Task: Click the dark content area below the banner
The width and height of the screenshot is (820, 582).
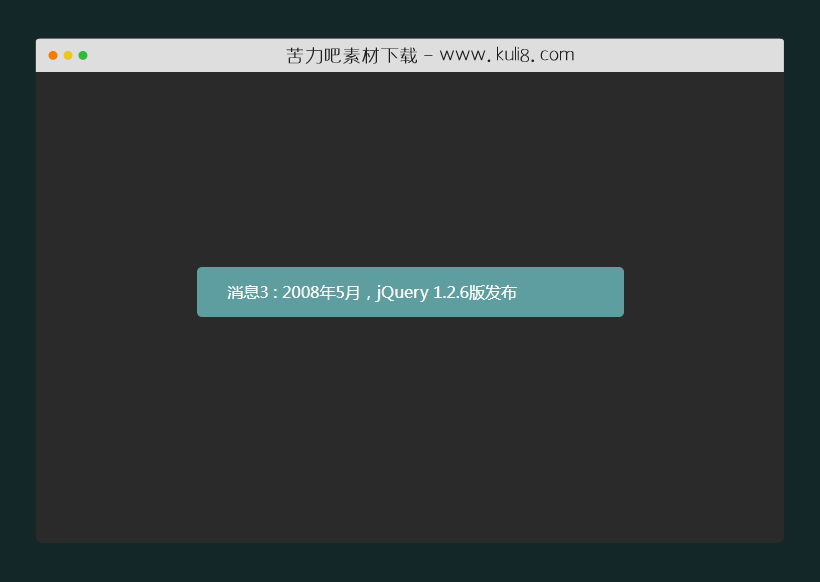Action: click(410, 430)
